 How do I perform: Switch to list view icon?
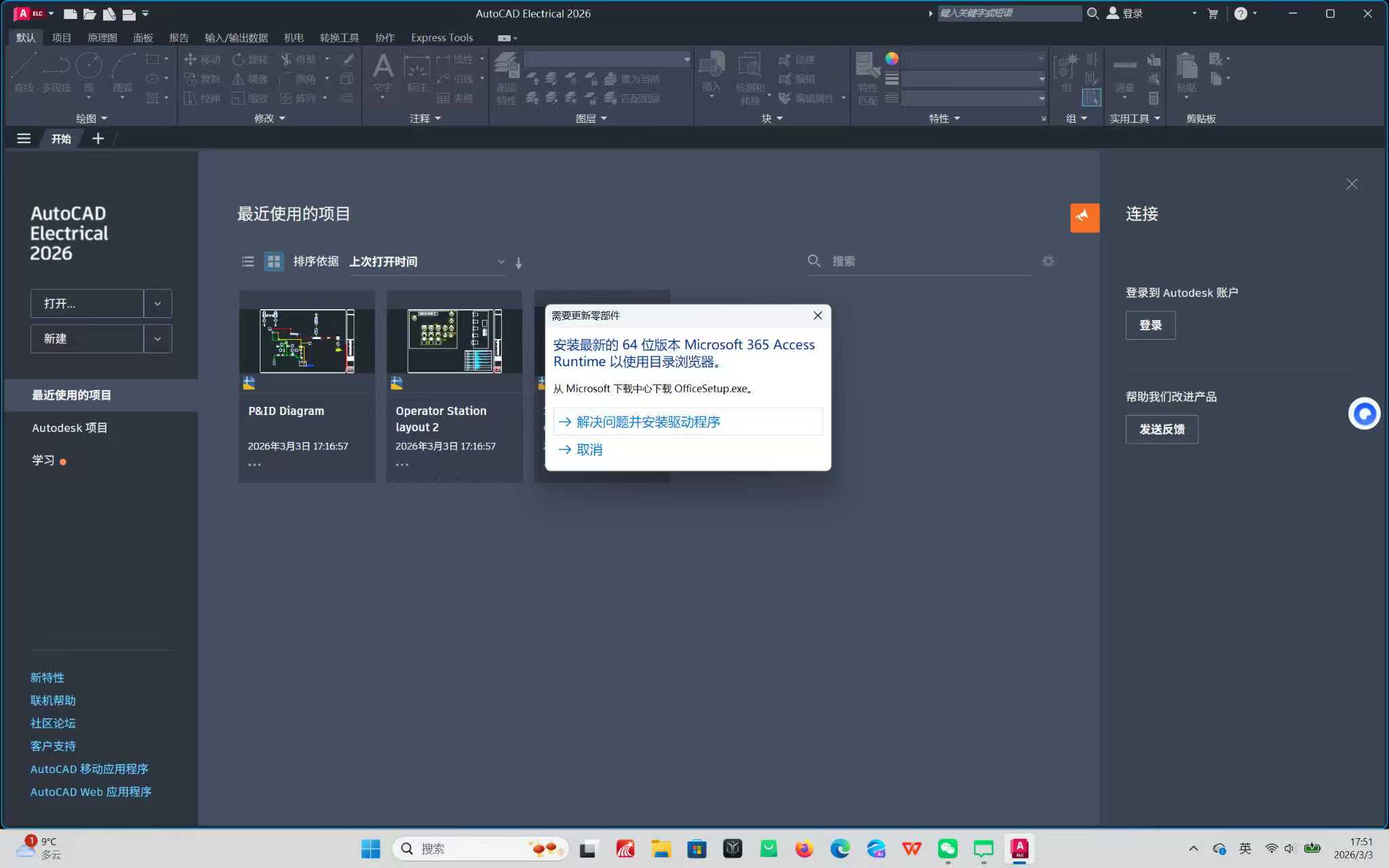click(248, 261)
